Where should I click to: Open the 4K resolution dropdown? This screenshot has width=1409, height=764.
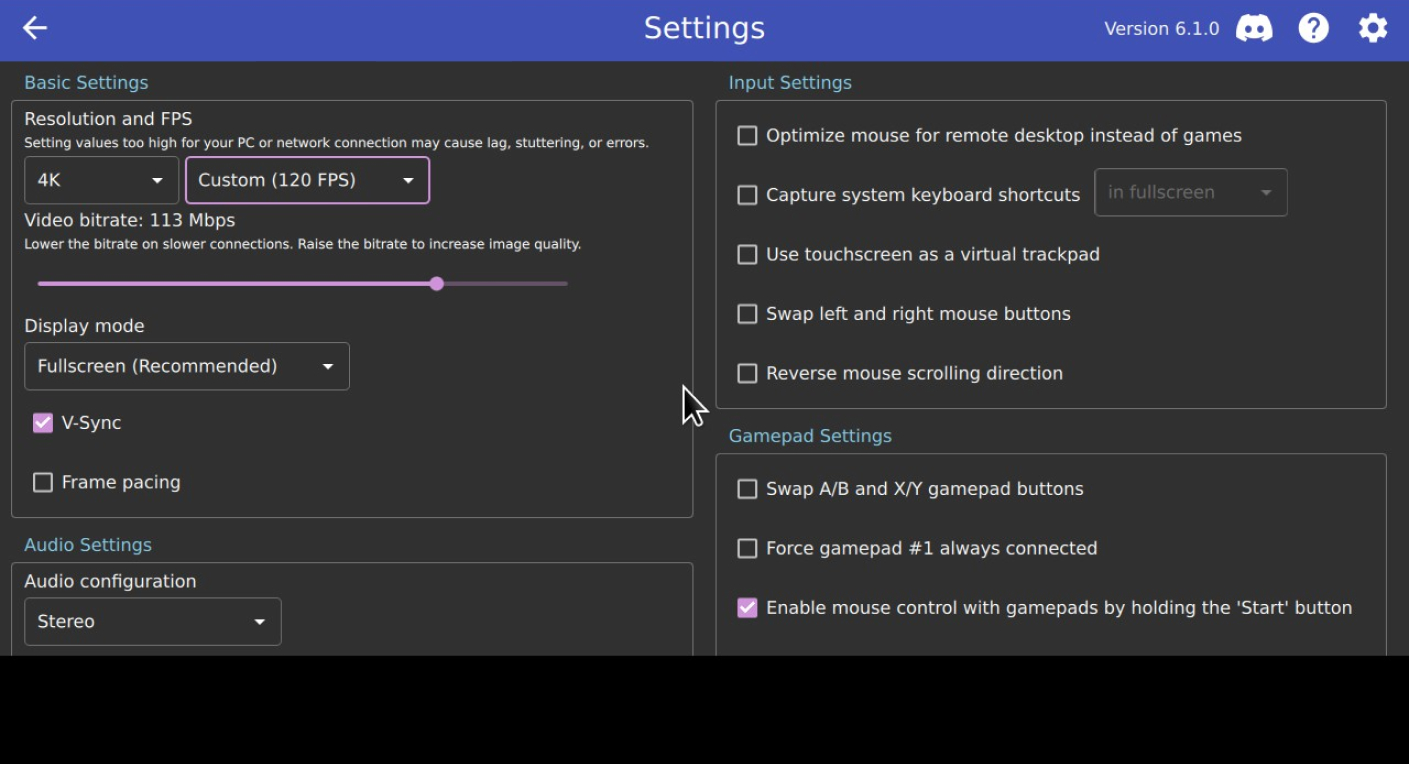pyautogui.click(x=100, y=180)
